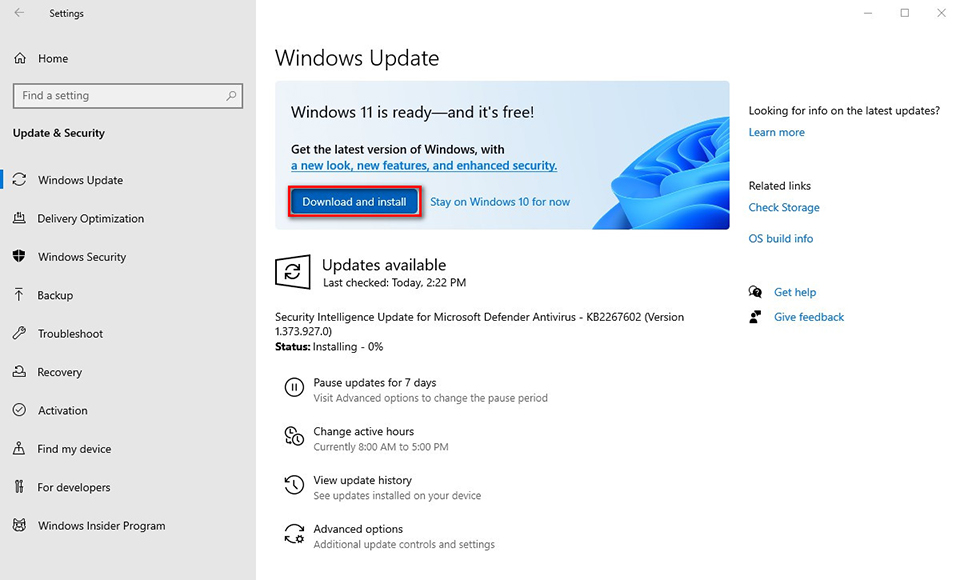Click the Give feedback icon

[x=756, y=316]
